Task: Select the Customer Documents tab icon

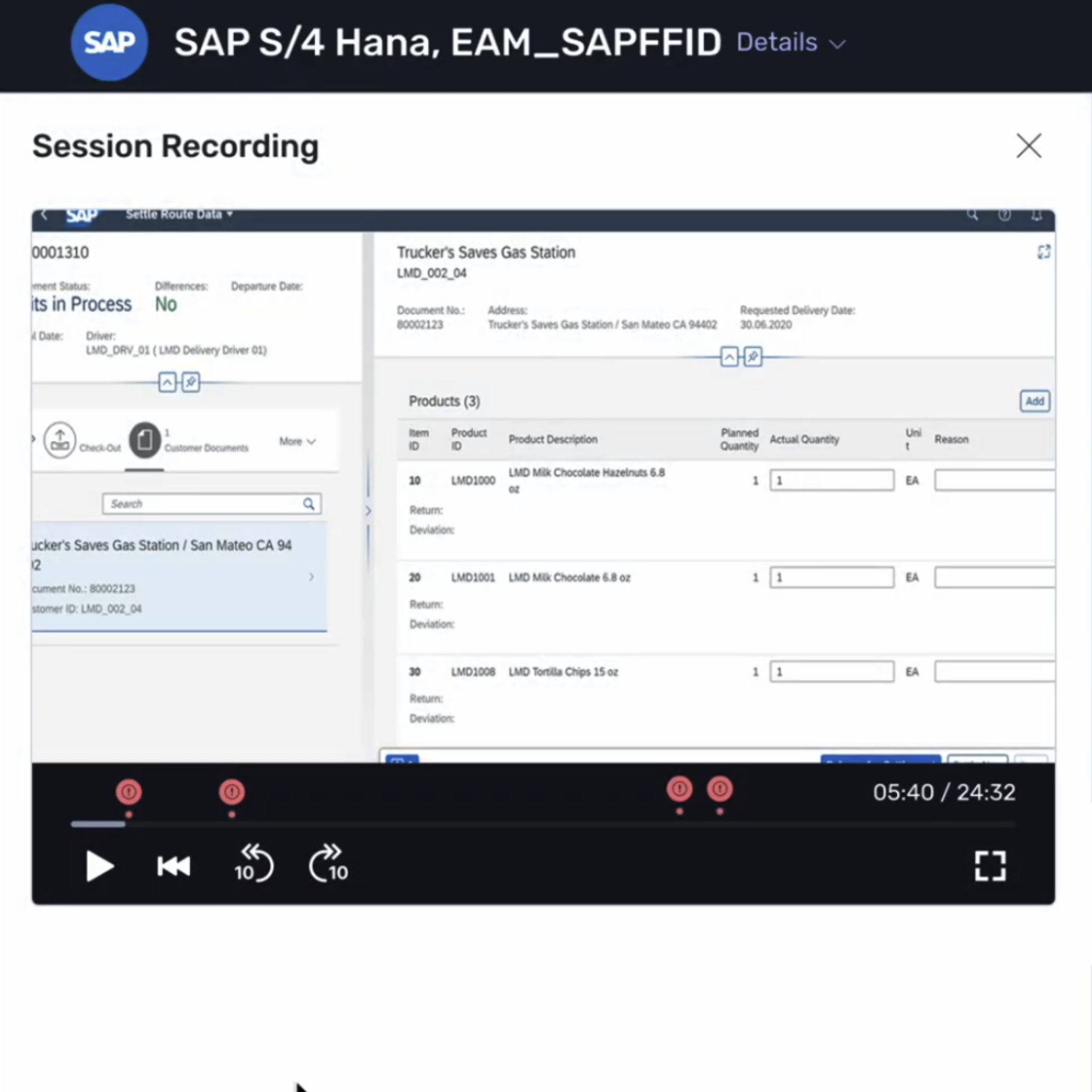Action: click(145, 440)
